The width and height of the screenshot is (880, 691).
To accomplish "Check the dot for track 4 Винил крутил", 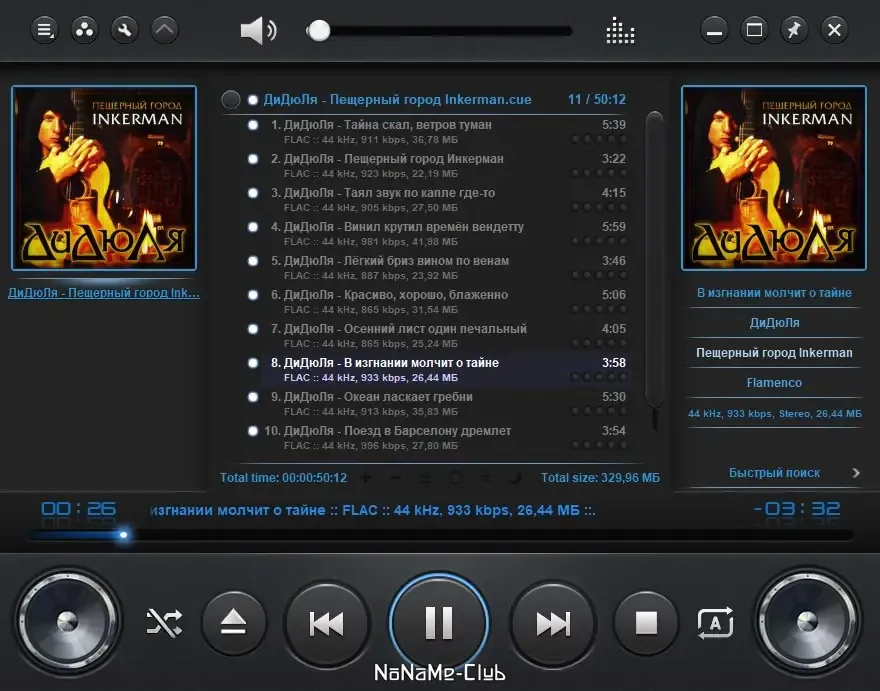I will (253, 227).
